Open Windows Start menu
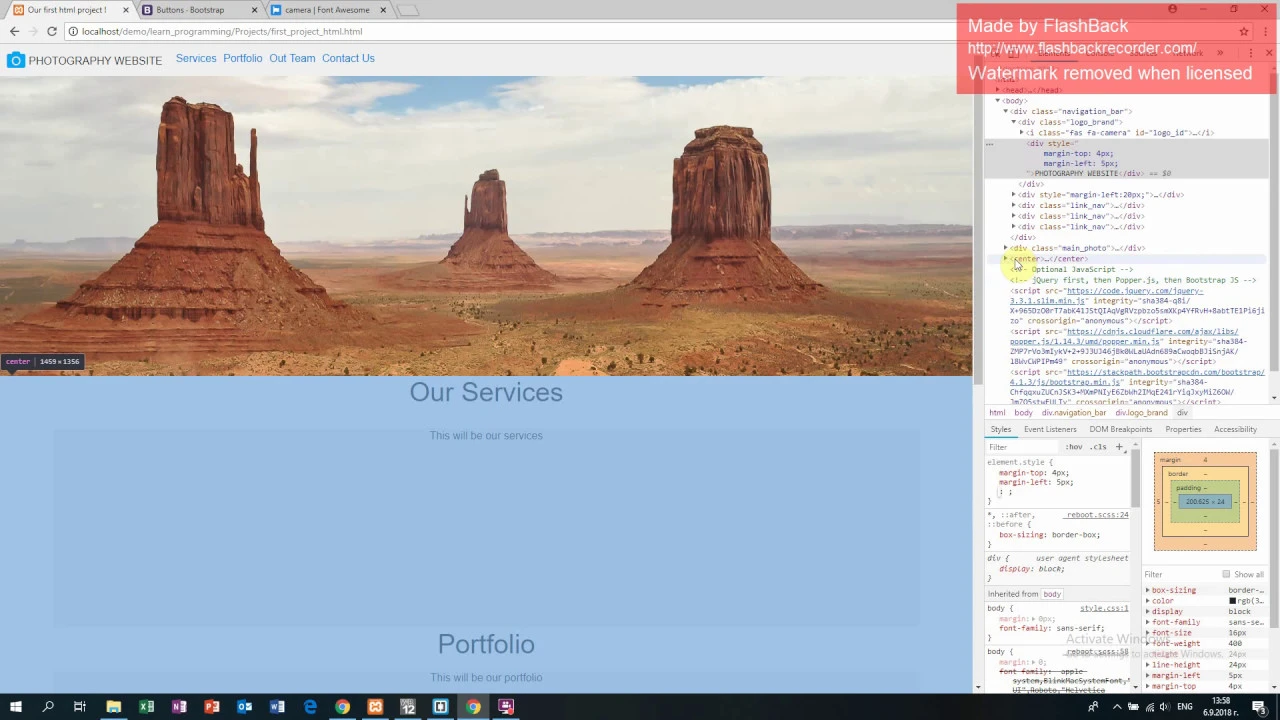This screenshot has width=1280, height=720. click(x=15, y=707)
